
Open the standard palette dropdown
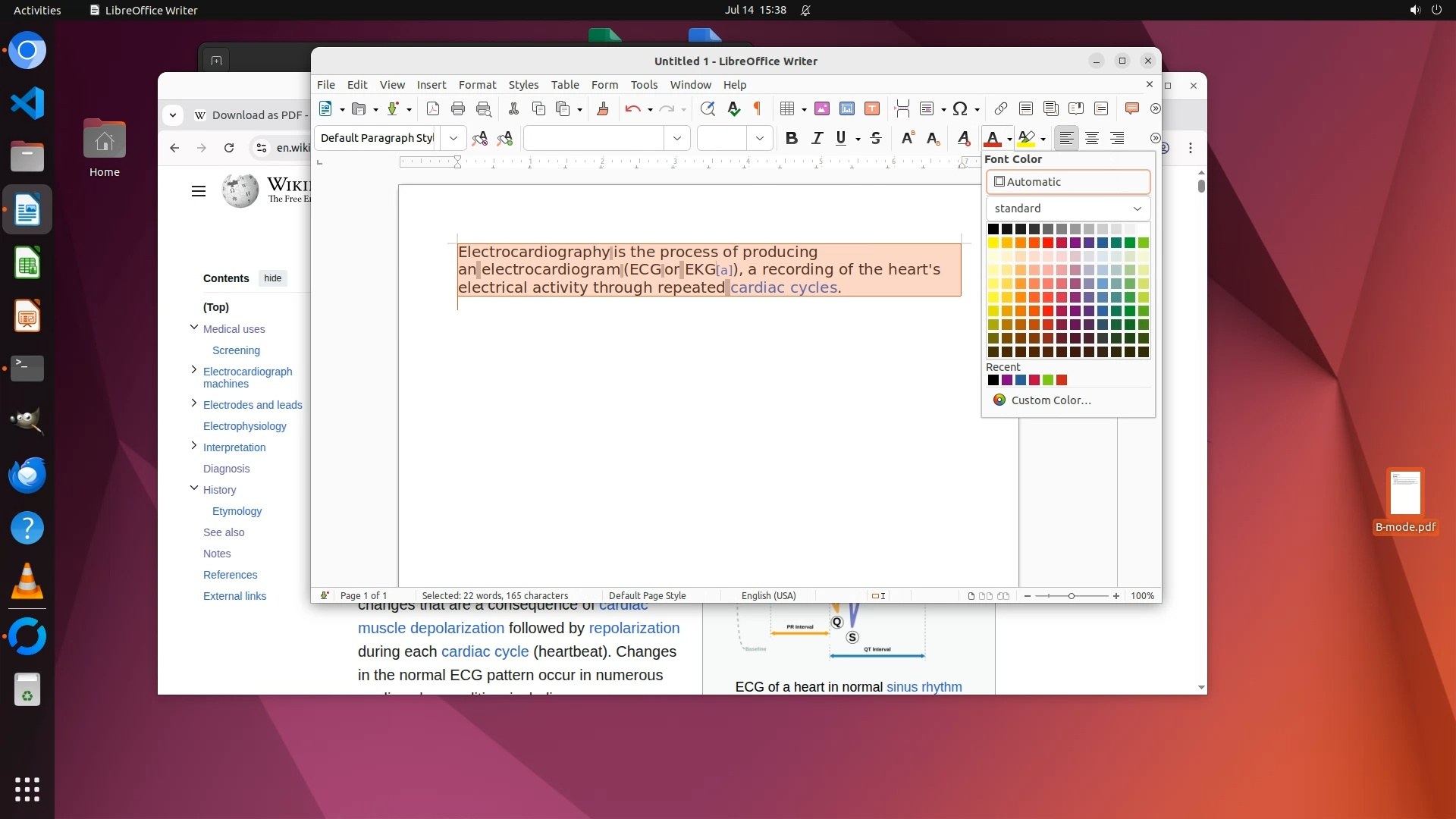click(x=1068, y=209)
